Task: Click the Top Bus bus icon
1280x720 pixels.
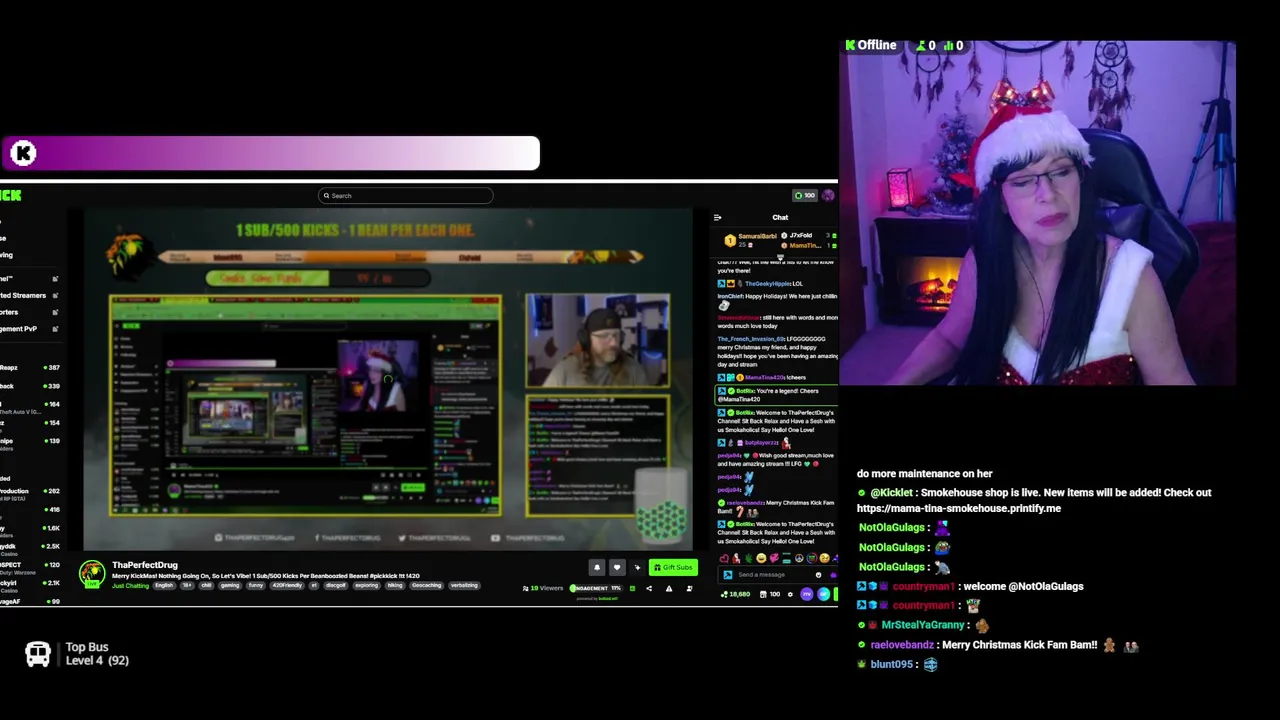Action: 38,654
